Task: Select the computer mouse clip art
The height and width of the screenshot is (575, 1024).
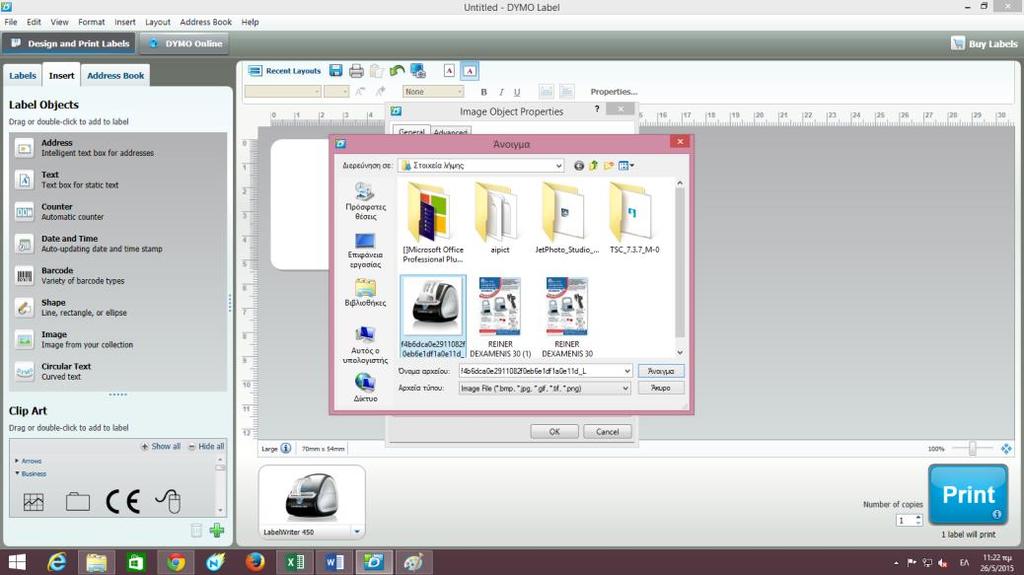Action: click(x=168, y=501)
